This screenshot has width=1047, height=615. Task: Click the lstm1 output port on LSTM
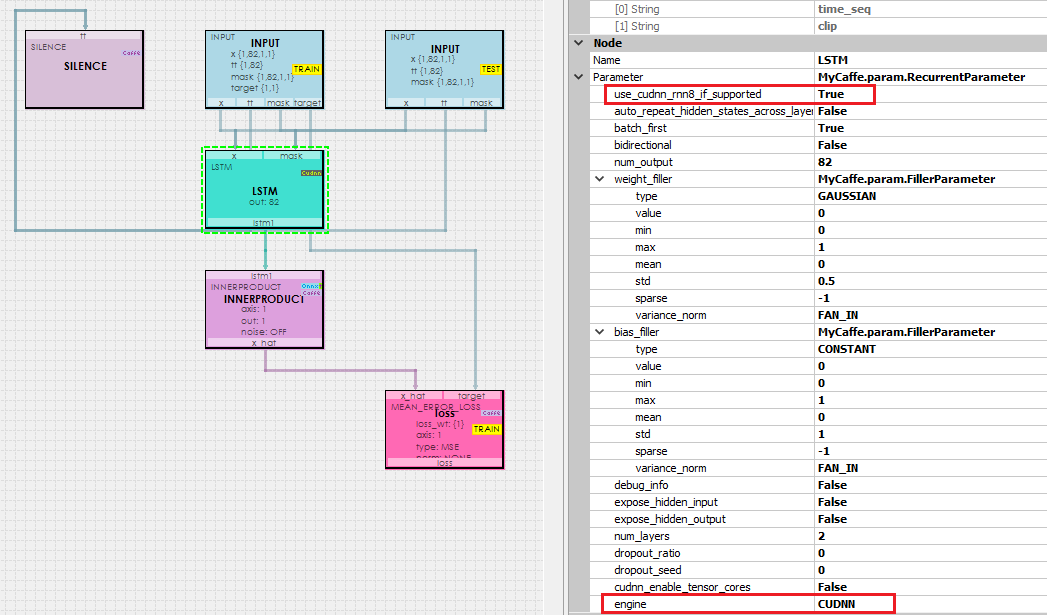(x=264, y=223)
